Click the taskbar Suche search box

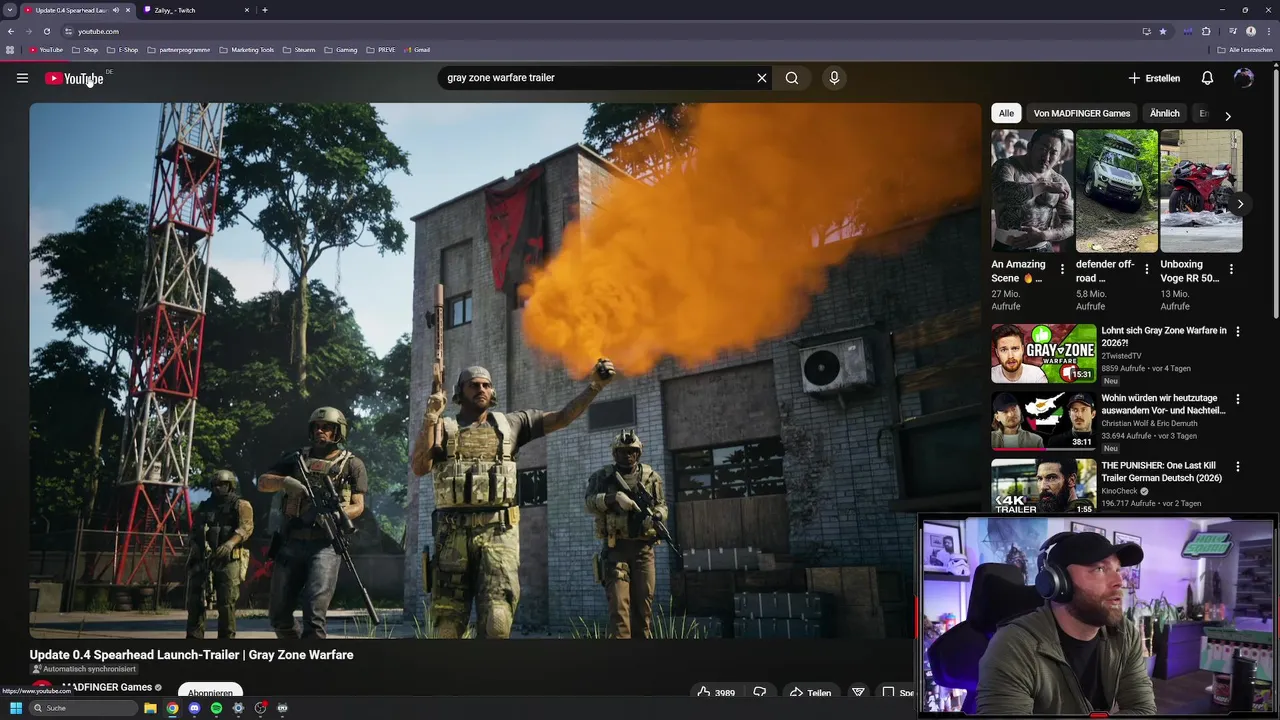click(83, 708)
